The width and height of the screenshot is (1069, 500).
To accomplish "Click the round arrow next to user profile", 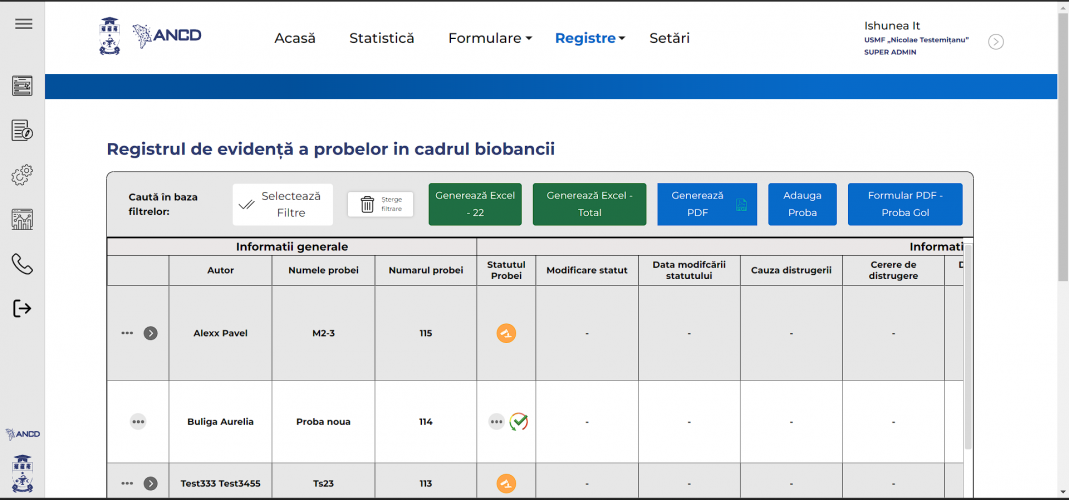I will pyautogui.click(x=996, y=42).
